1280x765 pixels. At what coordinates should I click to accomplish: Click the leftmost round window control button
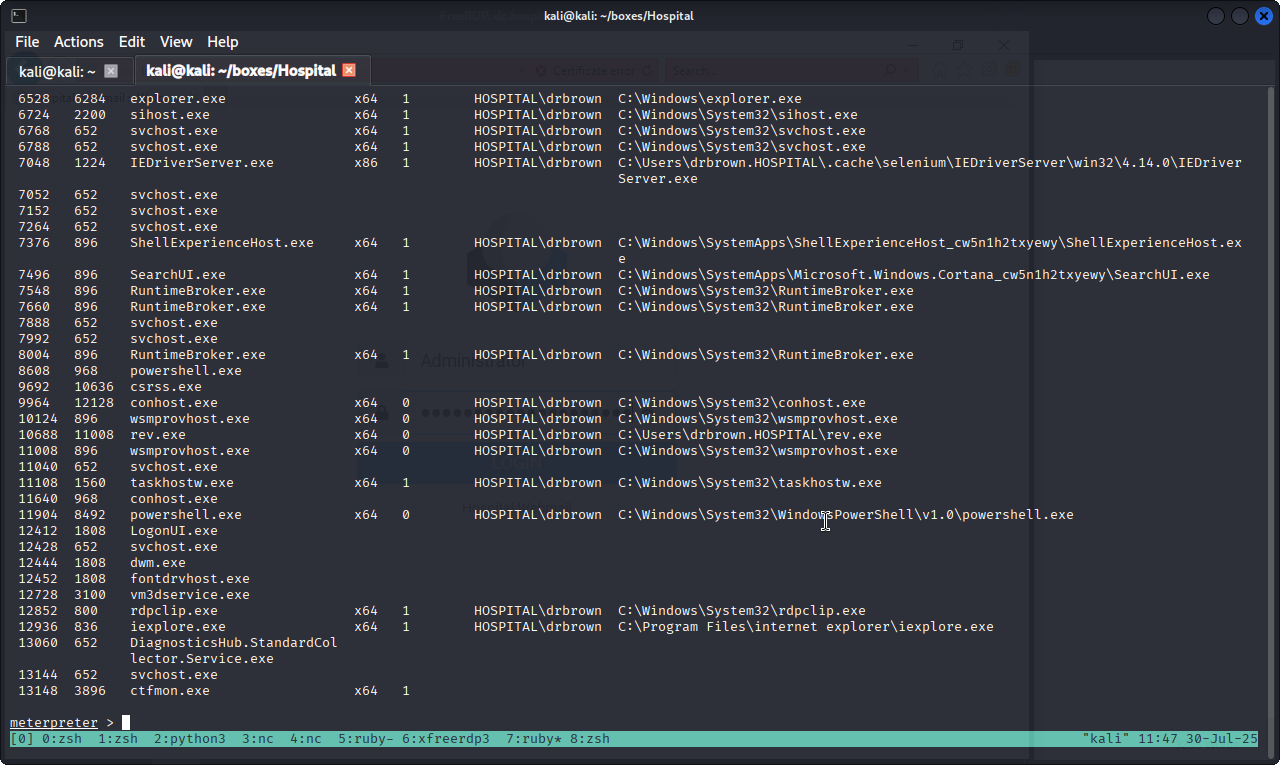(1216, 16)
